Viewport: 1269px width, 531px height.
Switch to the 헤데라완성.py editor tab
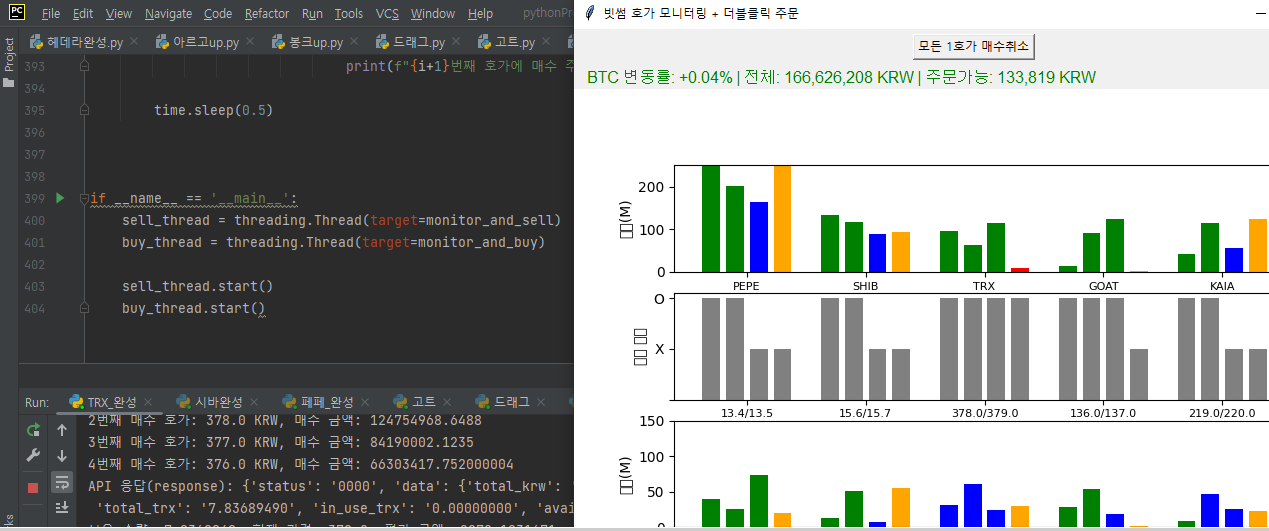point(85,43)
